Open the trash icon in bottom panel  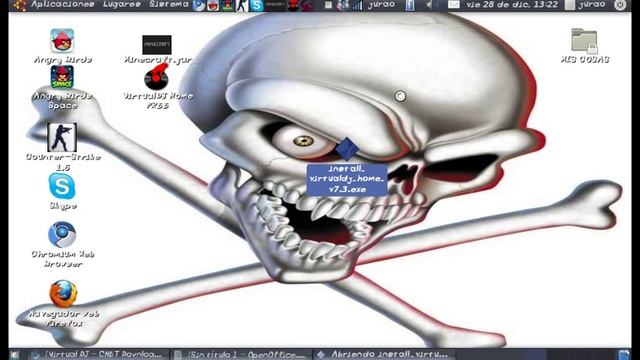click(624, 355)
